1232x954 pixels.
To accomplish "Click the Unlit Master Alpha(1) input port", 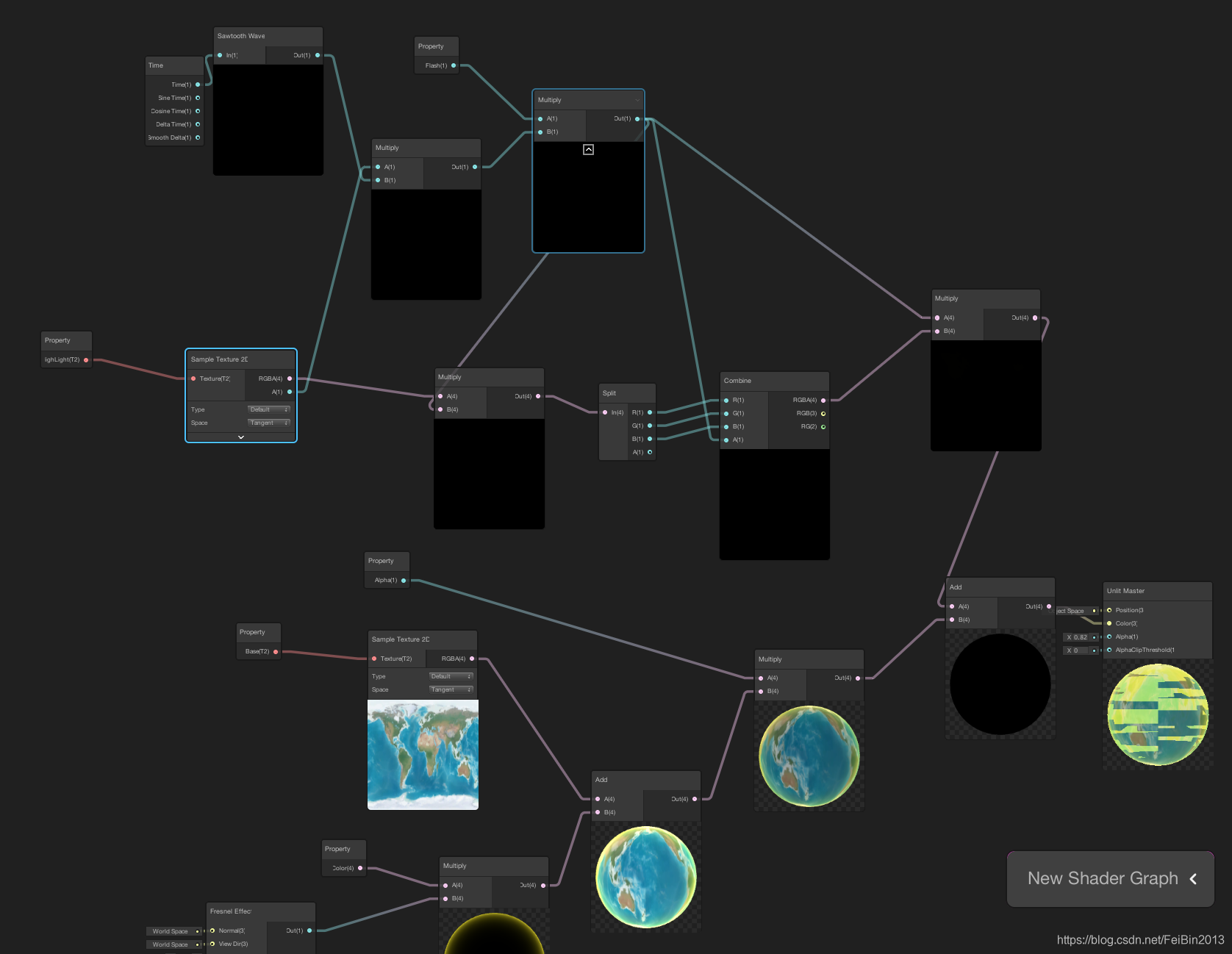I will click(1109, 636).
